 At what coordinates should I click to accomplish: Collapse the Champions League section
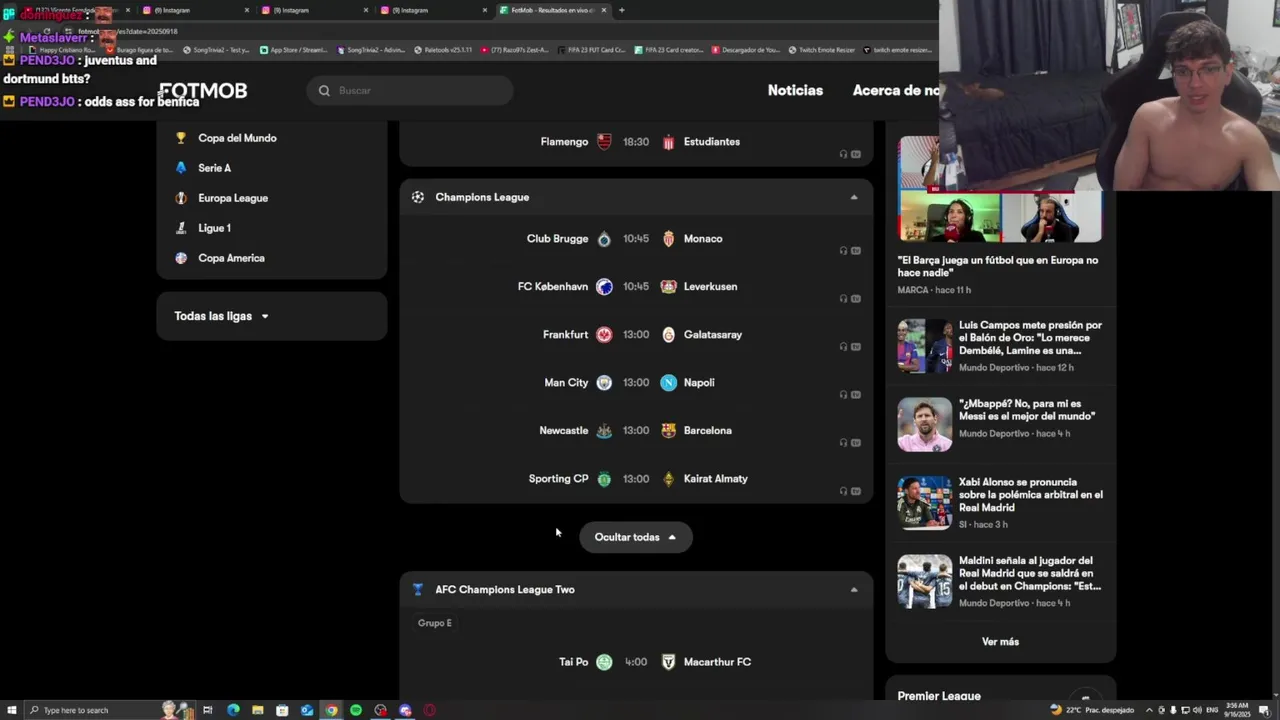(854, 197)
